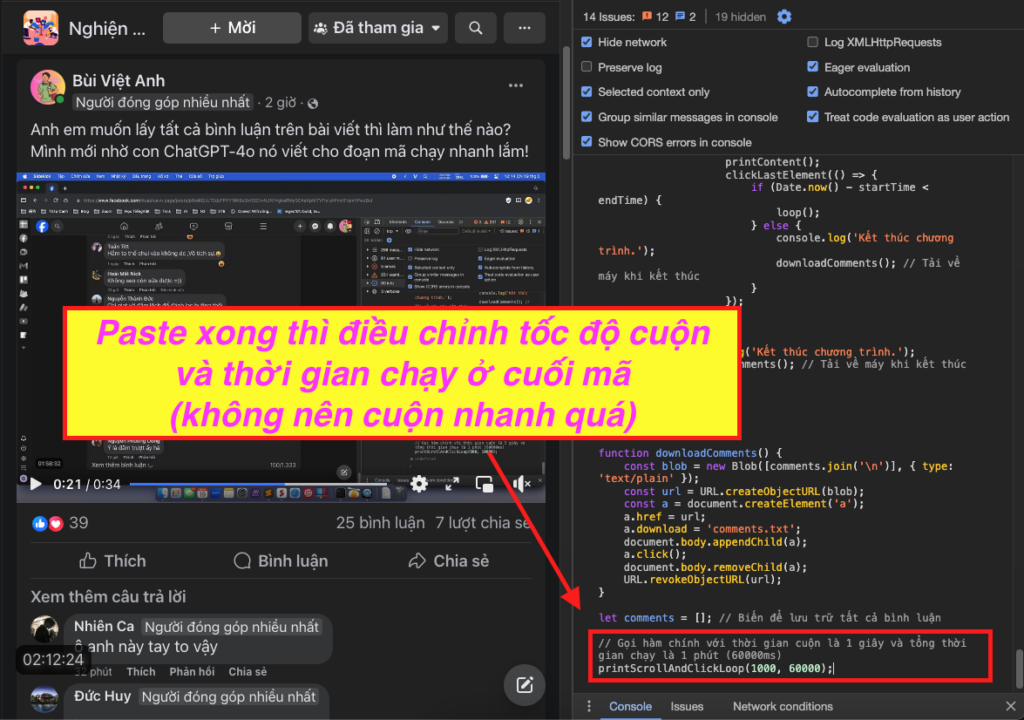This screenshot has width=1024, height=720.
Task: Open DevTools three-dot drawer menu
Action: click(x=589, y=706)
